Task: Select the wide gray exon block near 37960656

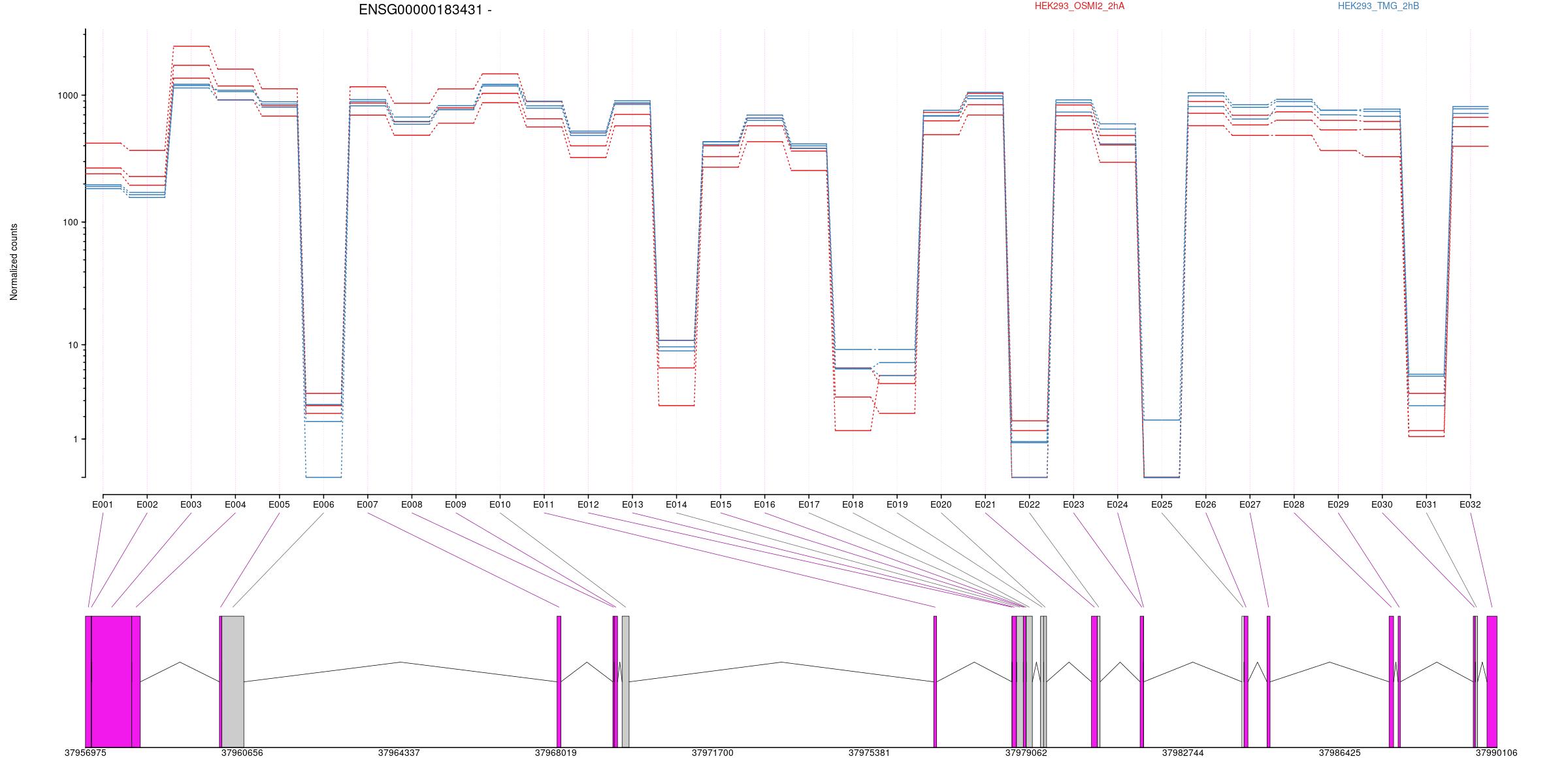Action: point(233,681)
